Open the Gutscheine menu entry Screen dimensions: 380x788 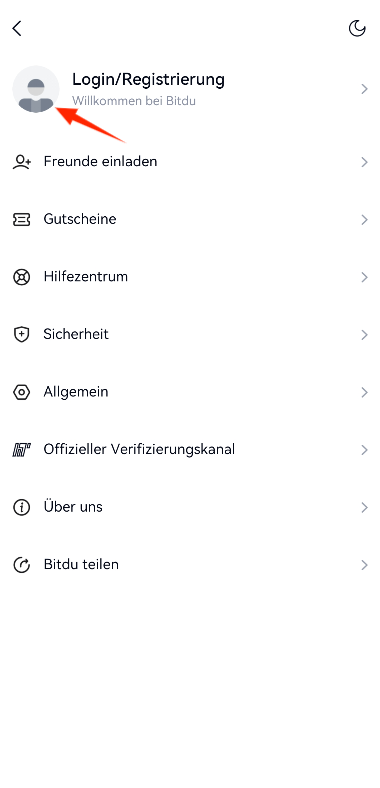click(x=190, y=220)
